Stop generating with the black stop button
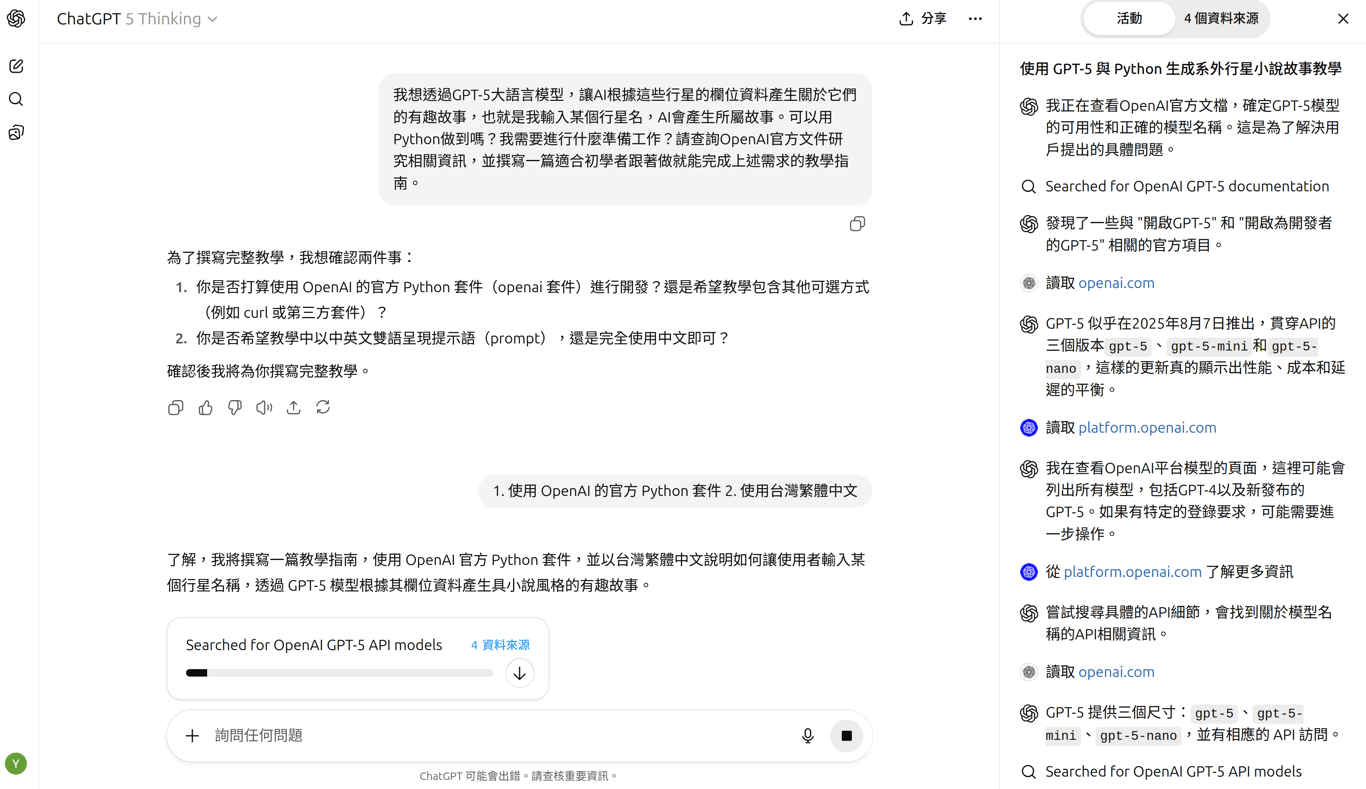 point(847,736)
